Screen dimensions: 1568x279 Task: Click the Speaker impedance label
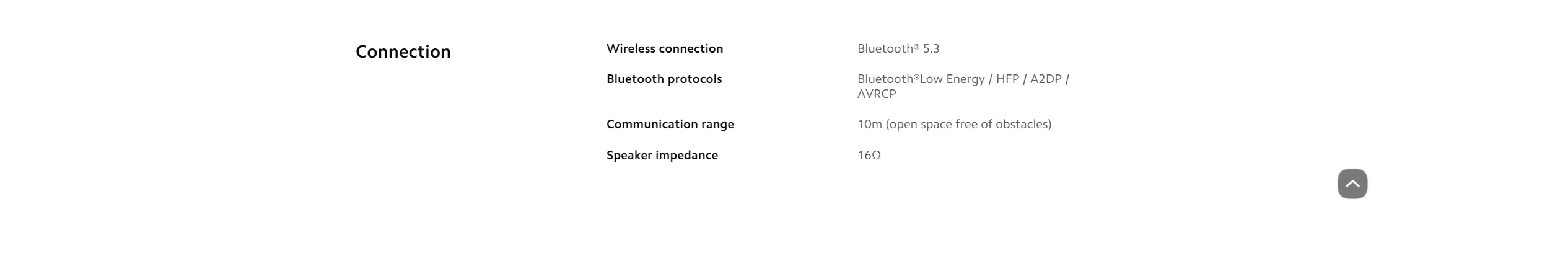pyautogui.click(x=662, y=155)
